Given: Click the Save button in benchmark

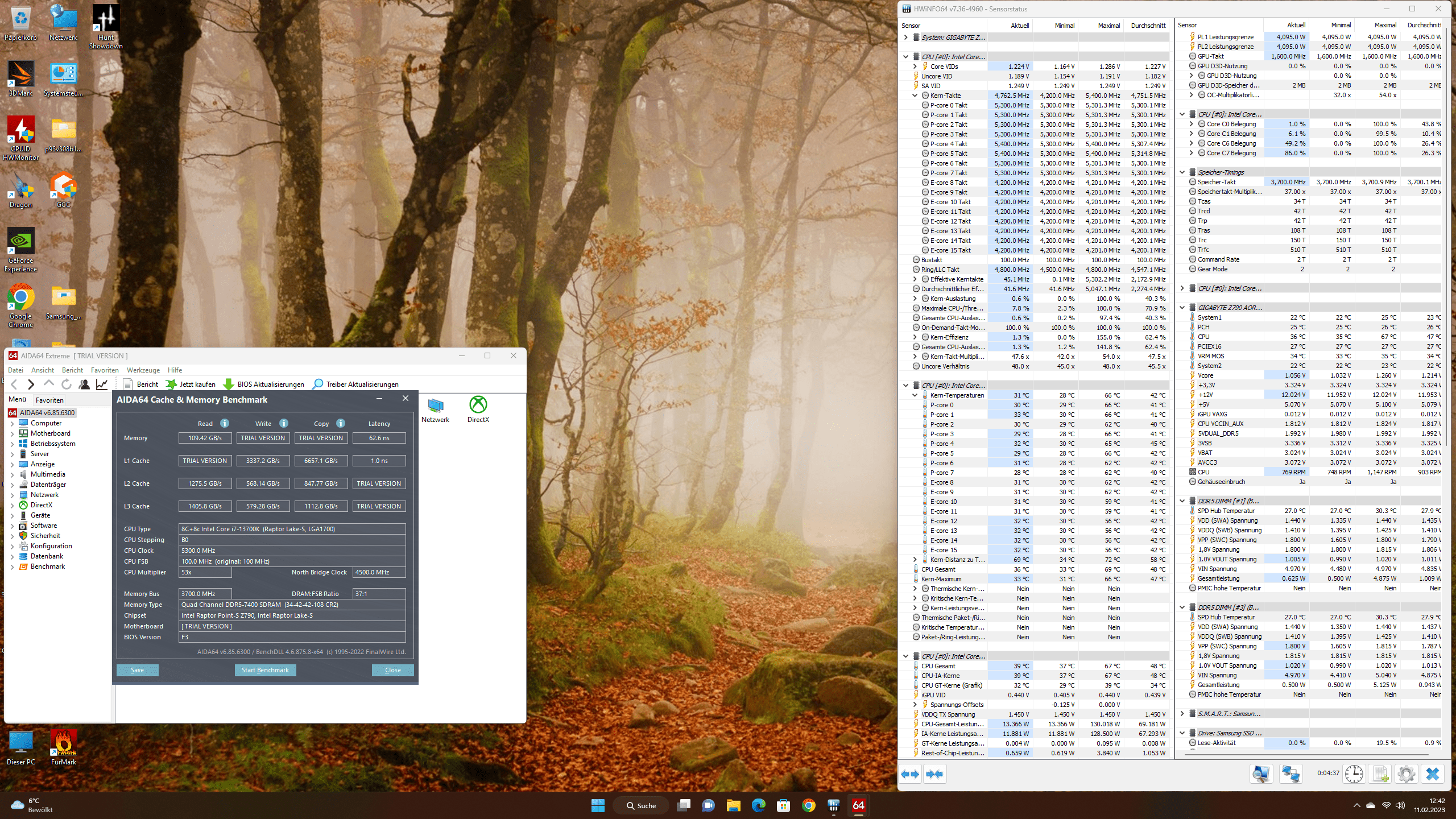Looking at the screenshot, I should coord(137,670).
